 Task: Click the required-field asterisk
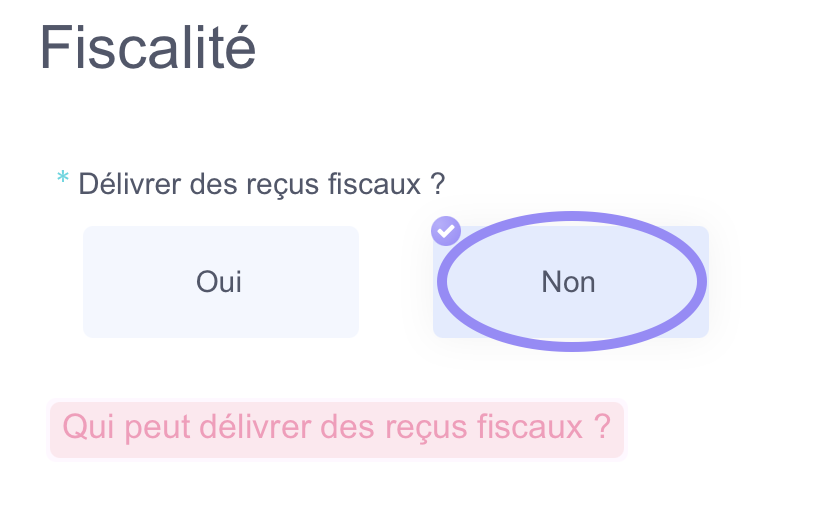click(x=63, y=177)
